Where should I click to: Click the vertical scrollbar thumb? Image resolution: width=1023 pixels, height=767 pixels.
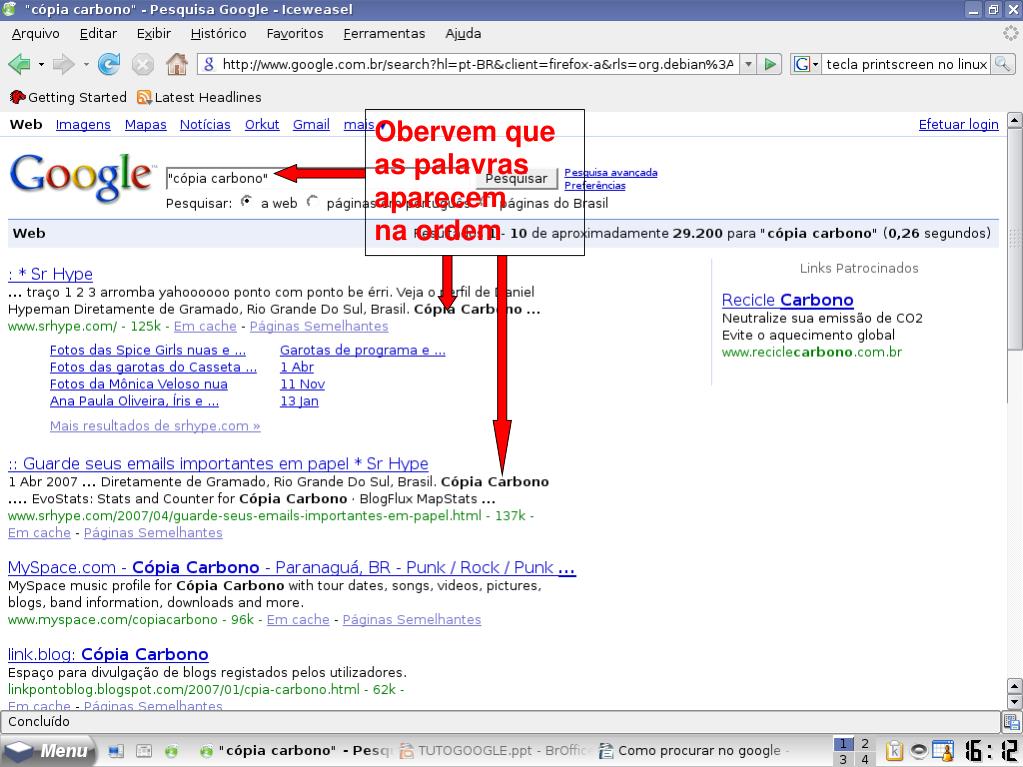[1015, 240]
